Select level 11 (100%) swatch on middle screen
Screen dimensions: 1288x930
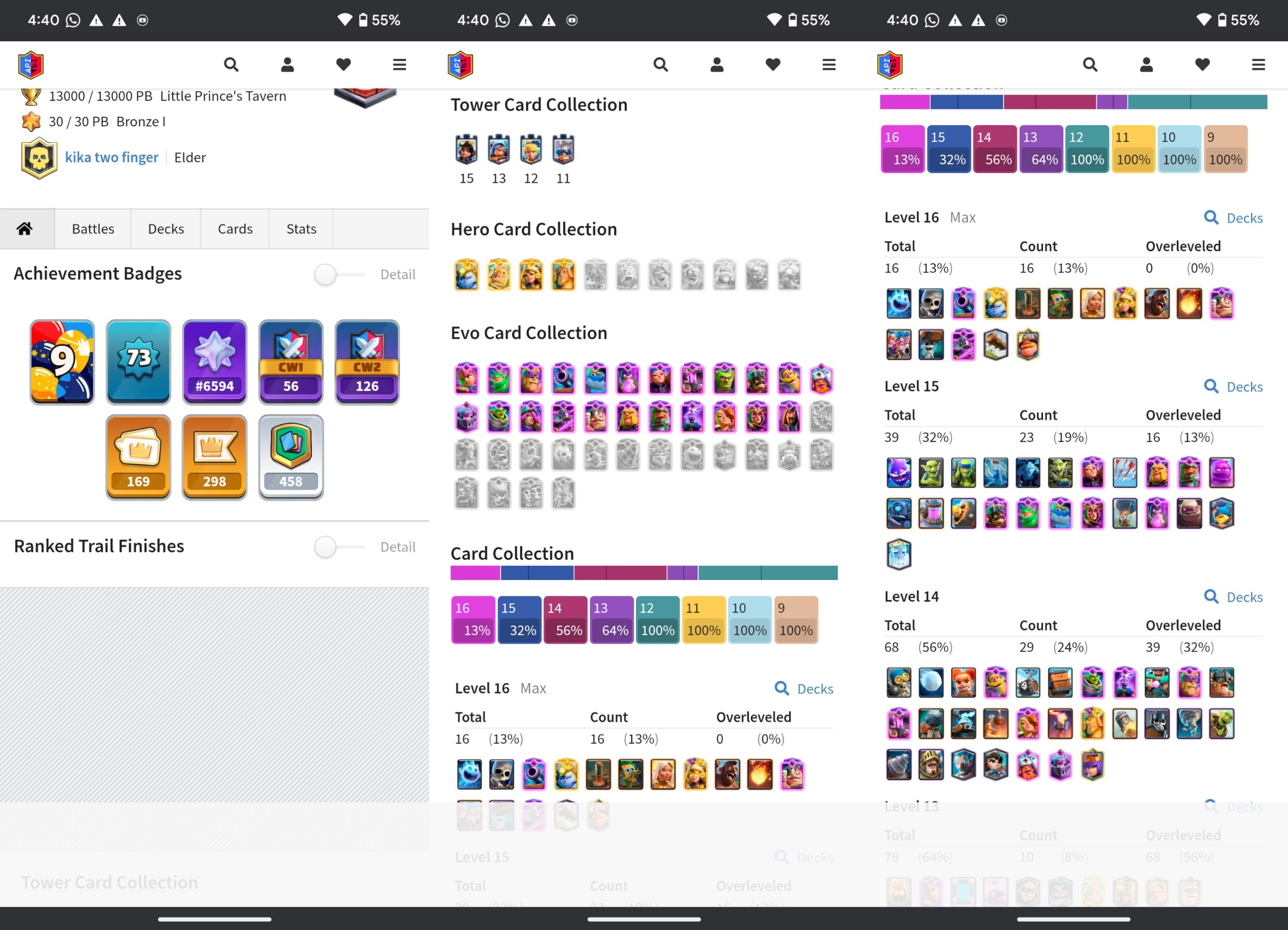(704, 620)
